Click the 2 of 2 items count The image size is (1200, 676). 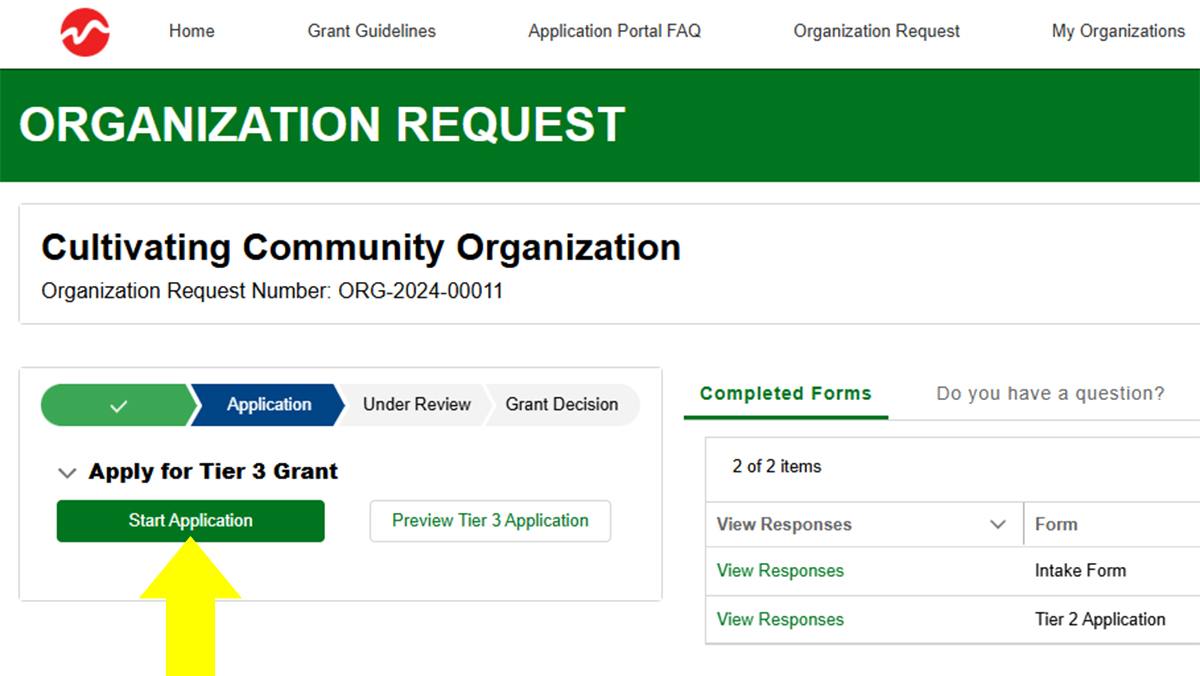[x=777, y=467]
